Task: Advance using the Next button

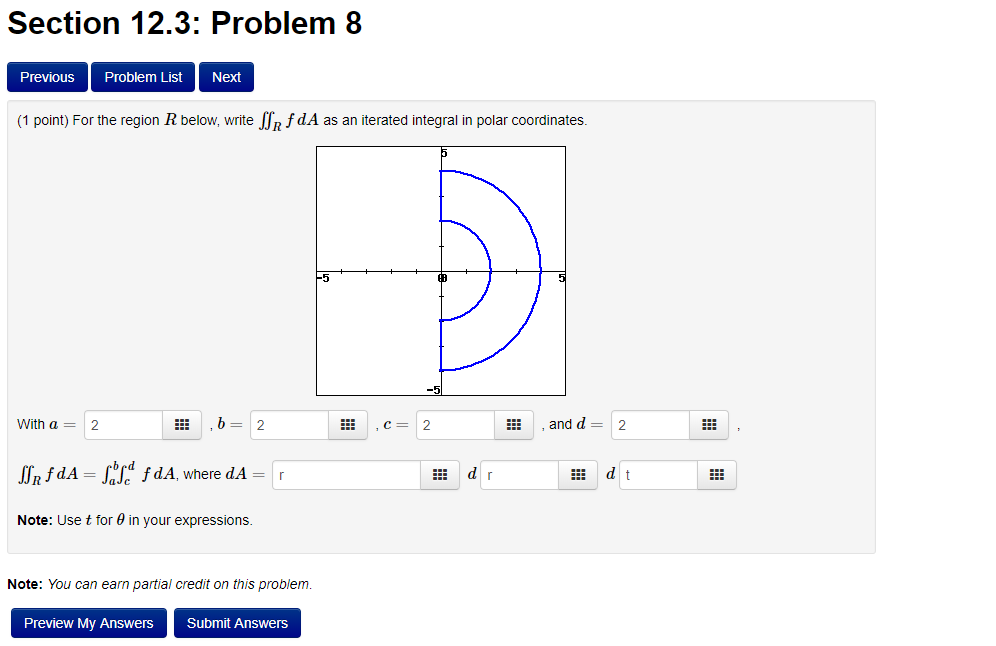Action: pyautogui.click(x=226, y=76)
